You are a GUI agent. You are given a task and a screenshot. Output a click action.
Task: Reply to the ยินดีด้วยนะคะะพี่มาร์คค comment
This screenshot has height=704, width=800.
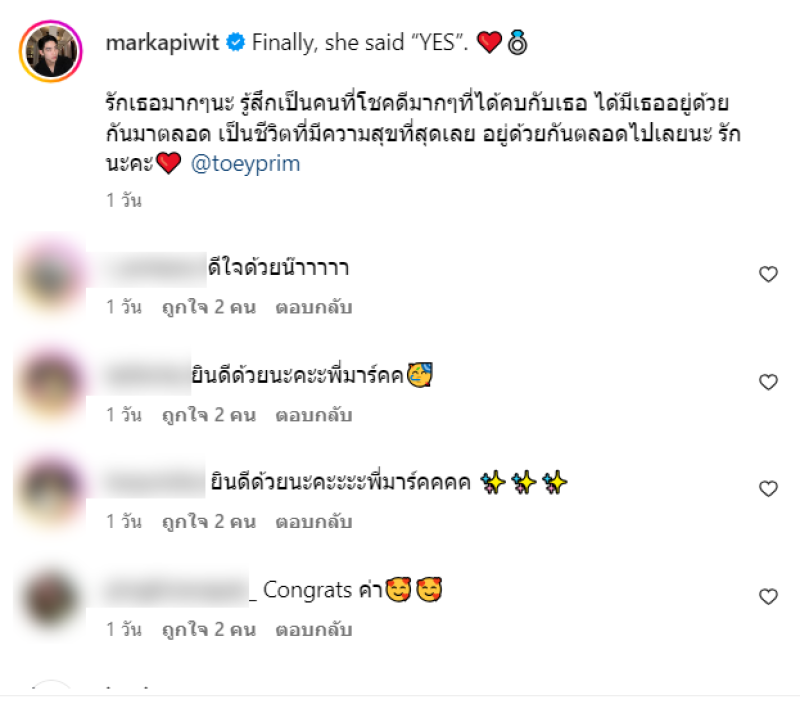(314, 415)
